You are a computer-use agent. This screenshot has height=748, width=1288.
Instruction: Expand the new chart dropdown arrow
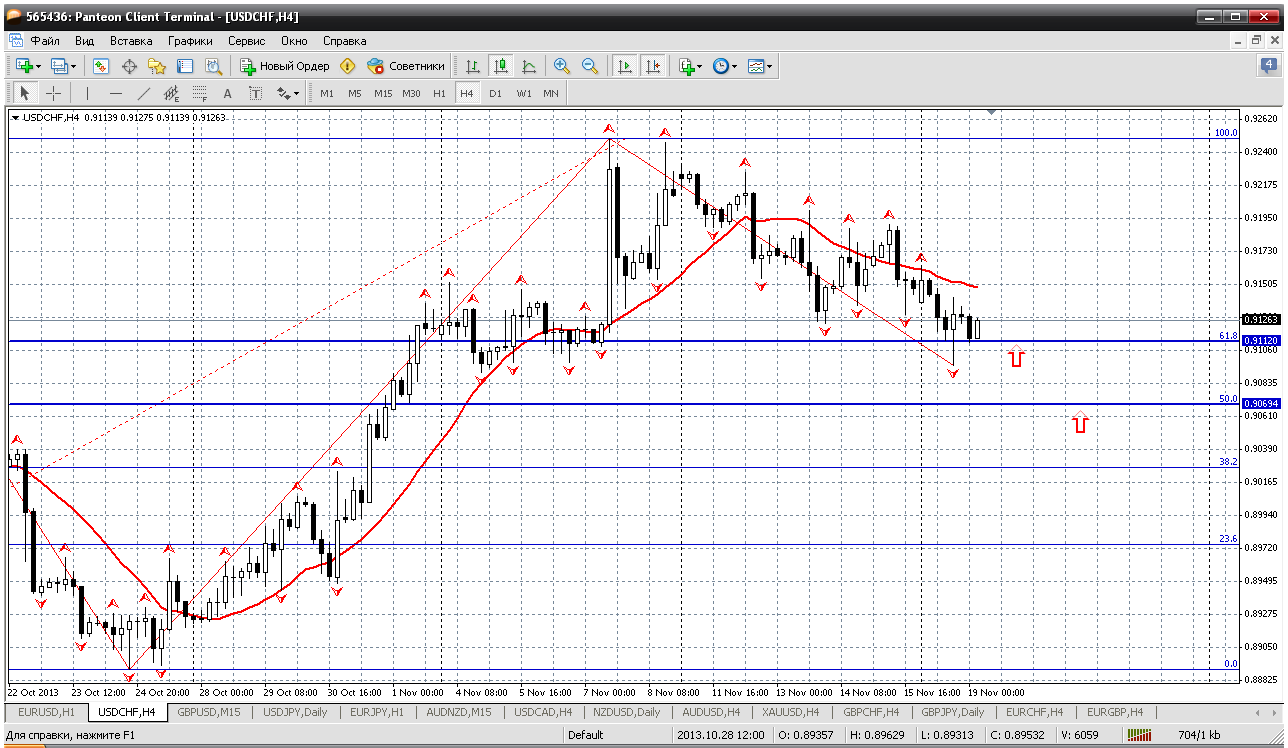tap(38, 66)
